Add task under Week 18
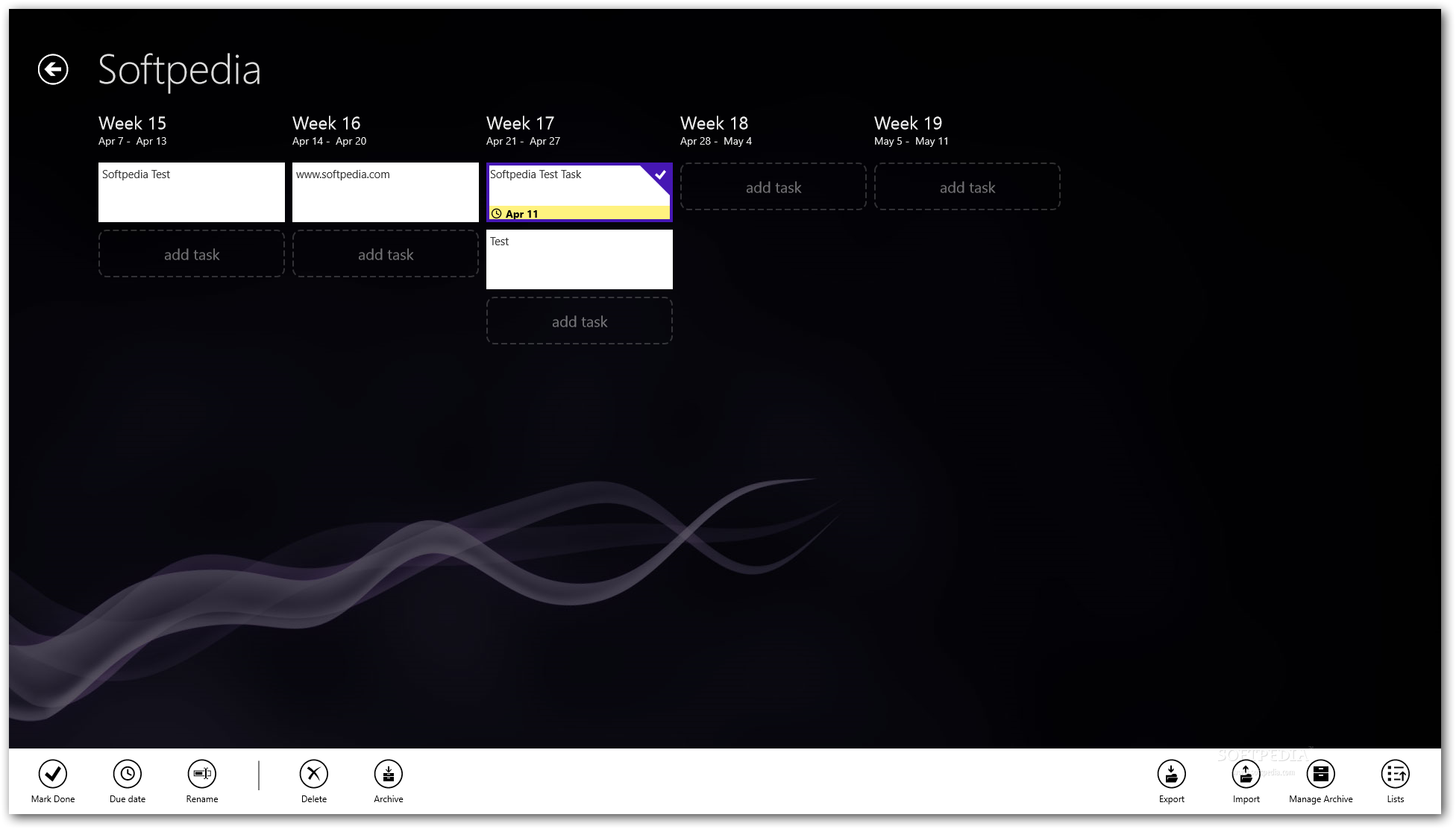The height and width of the screenshot is (829, 1456). pos(773,187)
